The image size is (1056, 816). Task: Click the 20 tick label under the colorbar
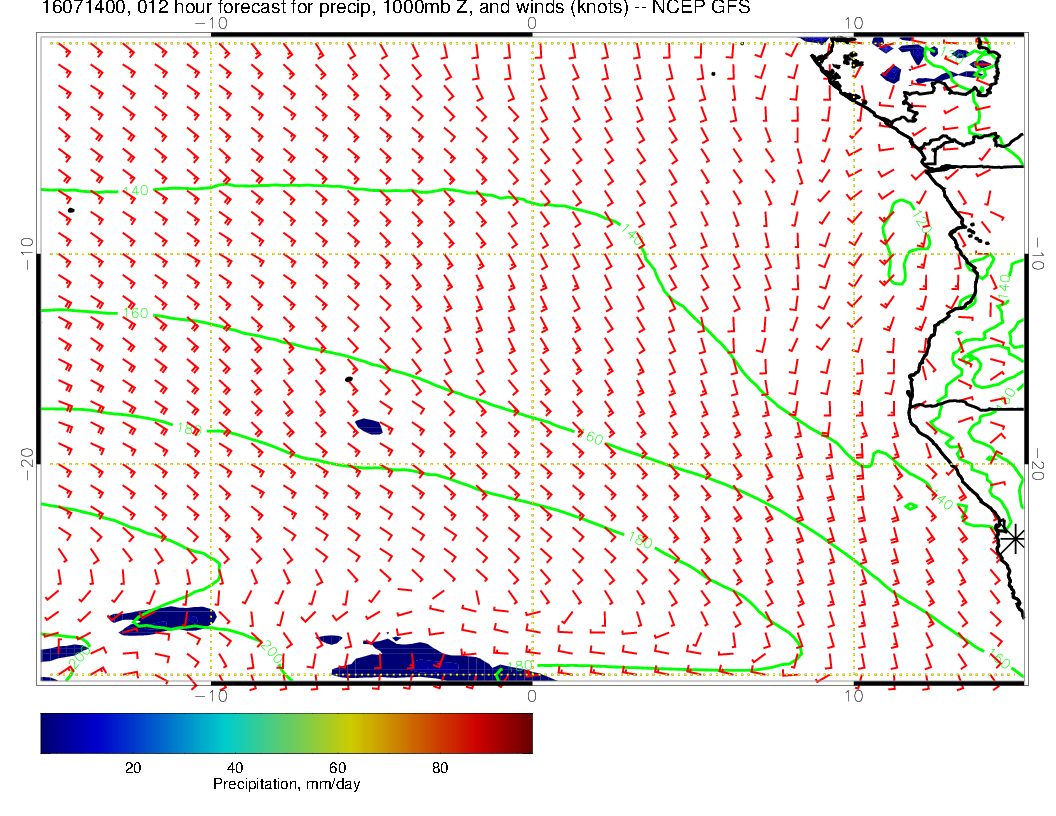(x=132, y=768)
